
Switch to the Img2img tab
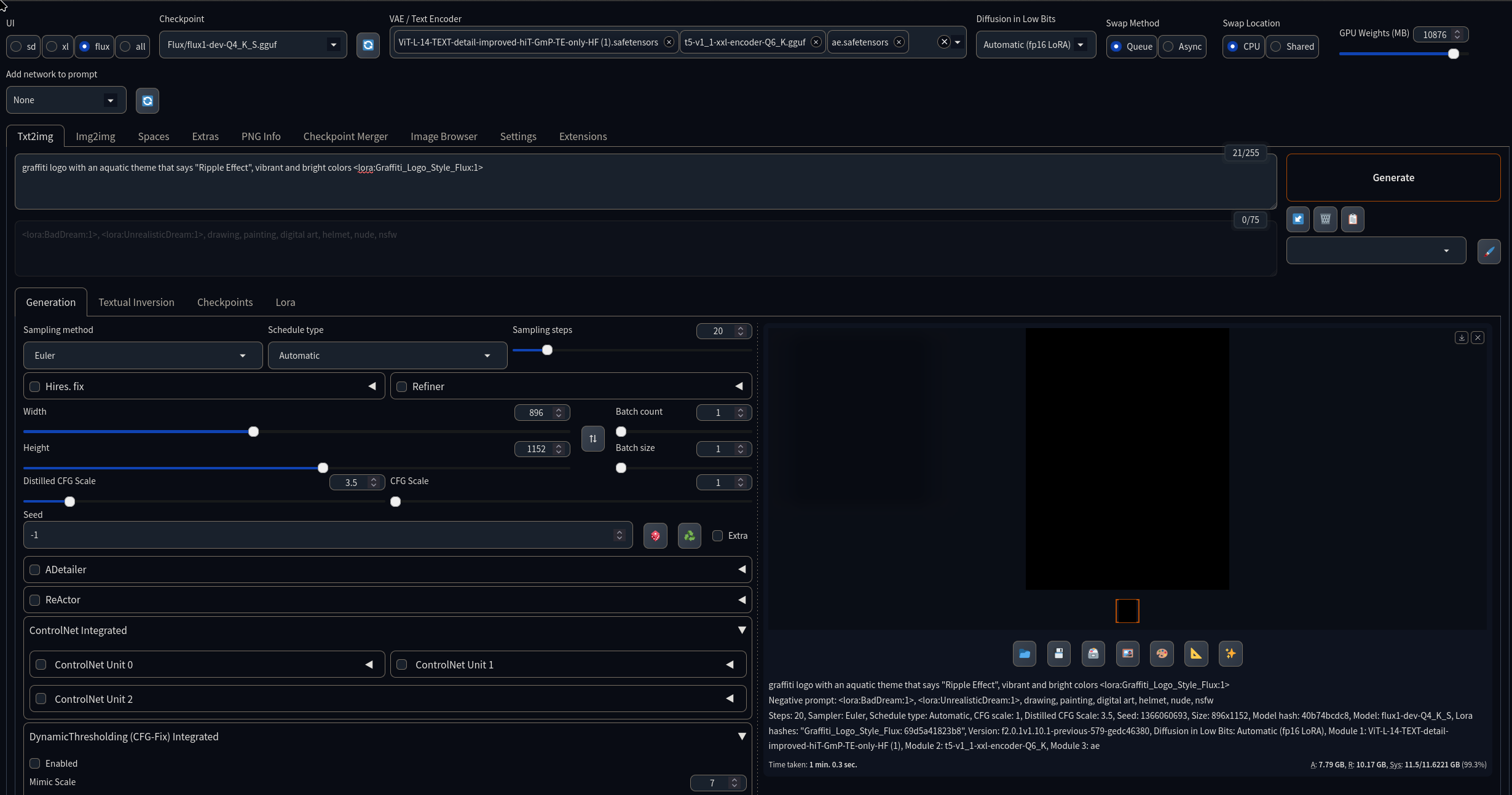click(95, 136)
